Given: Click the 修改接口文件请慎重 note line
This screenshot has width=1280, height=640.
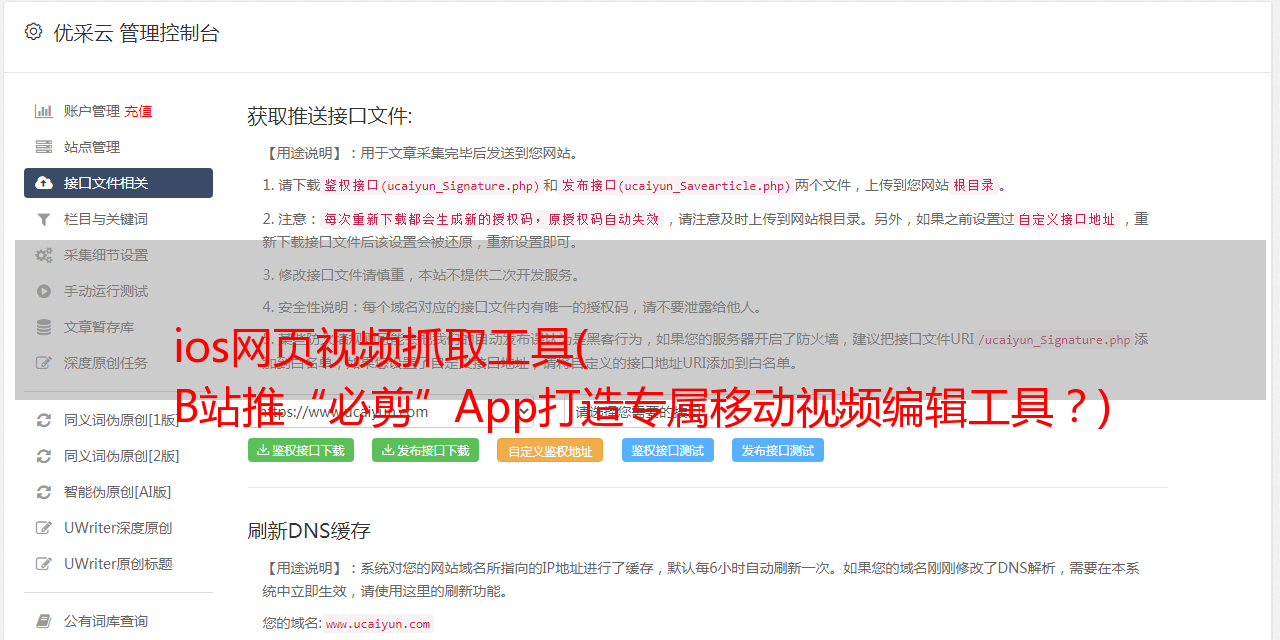Looking at the screenshot, I should point(421,275).
